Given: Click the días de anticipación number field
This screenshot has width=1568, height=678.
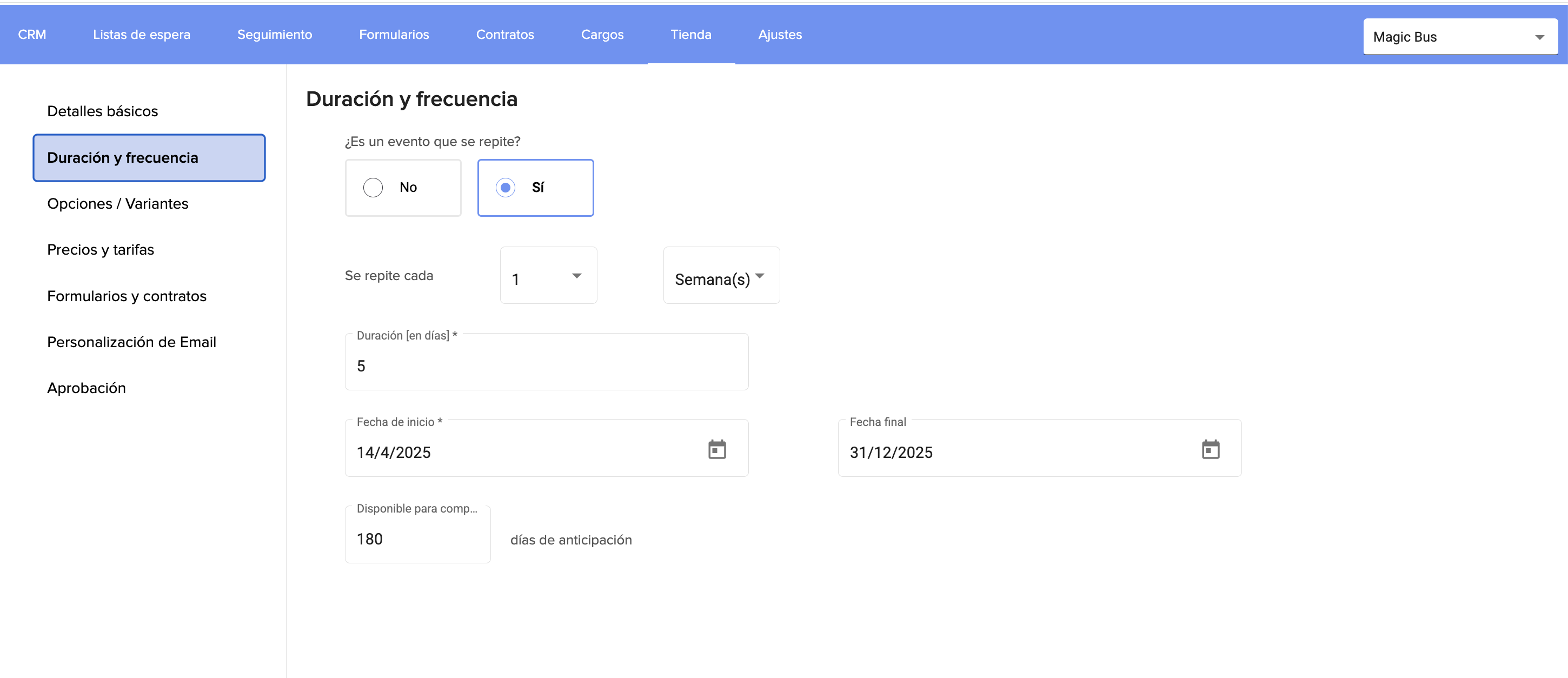Looking at the screenshot, I should (x=417, y=539).
